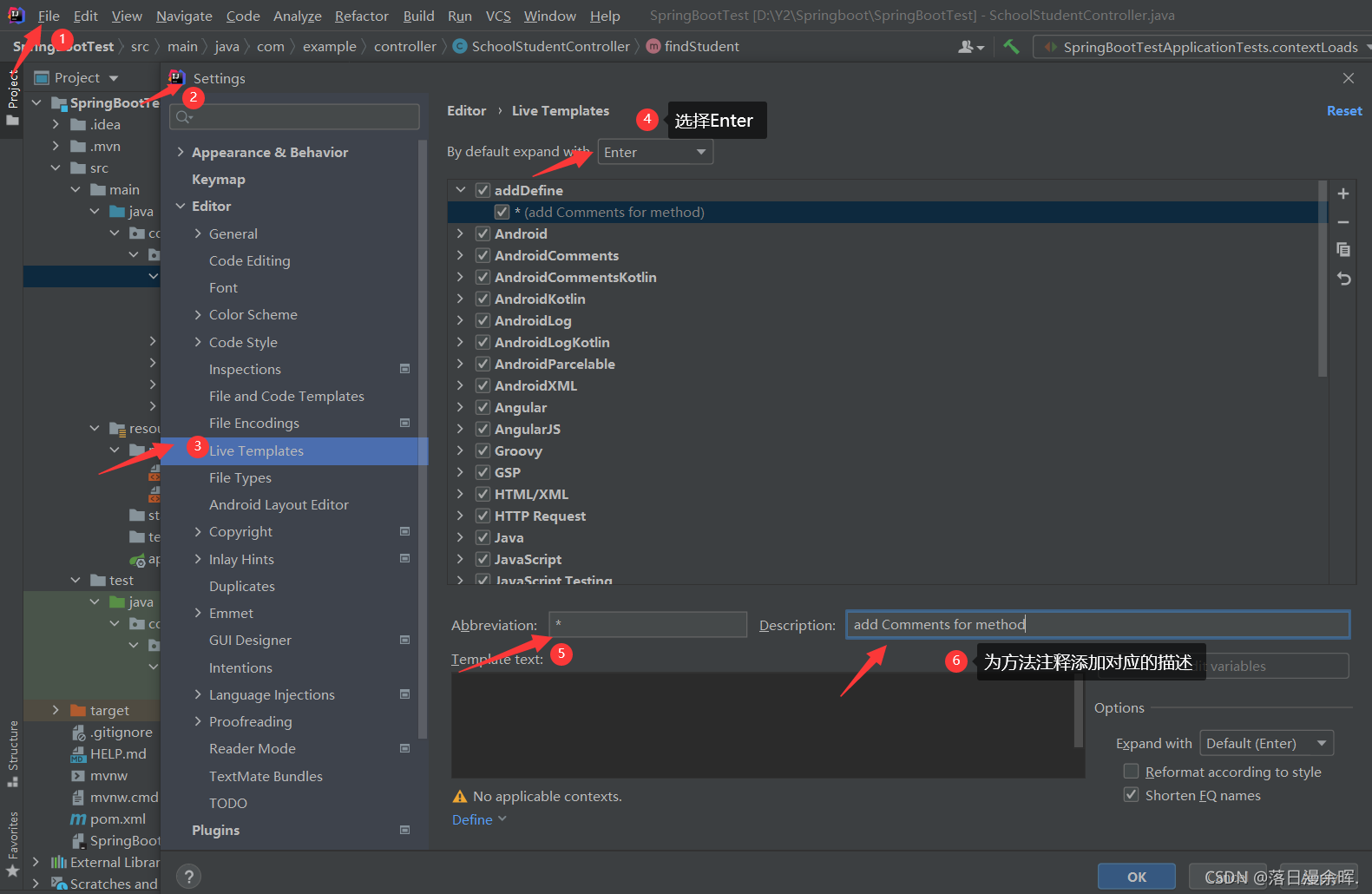Open the Favorites tool window sidebar
Image resolution: width=1372 pixels, height=894 pixels.
click(x=12, y=844)
